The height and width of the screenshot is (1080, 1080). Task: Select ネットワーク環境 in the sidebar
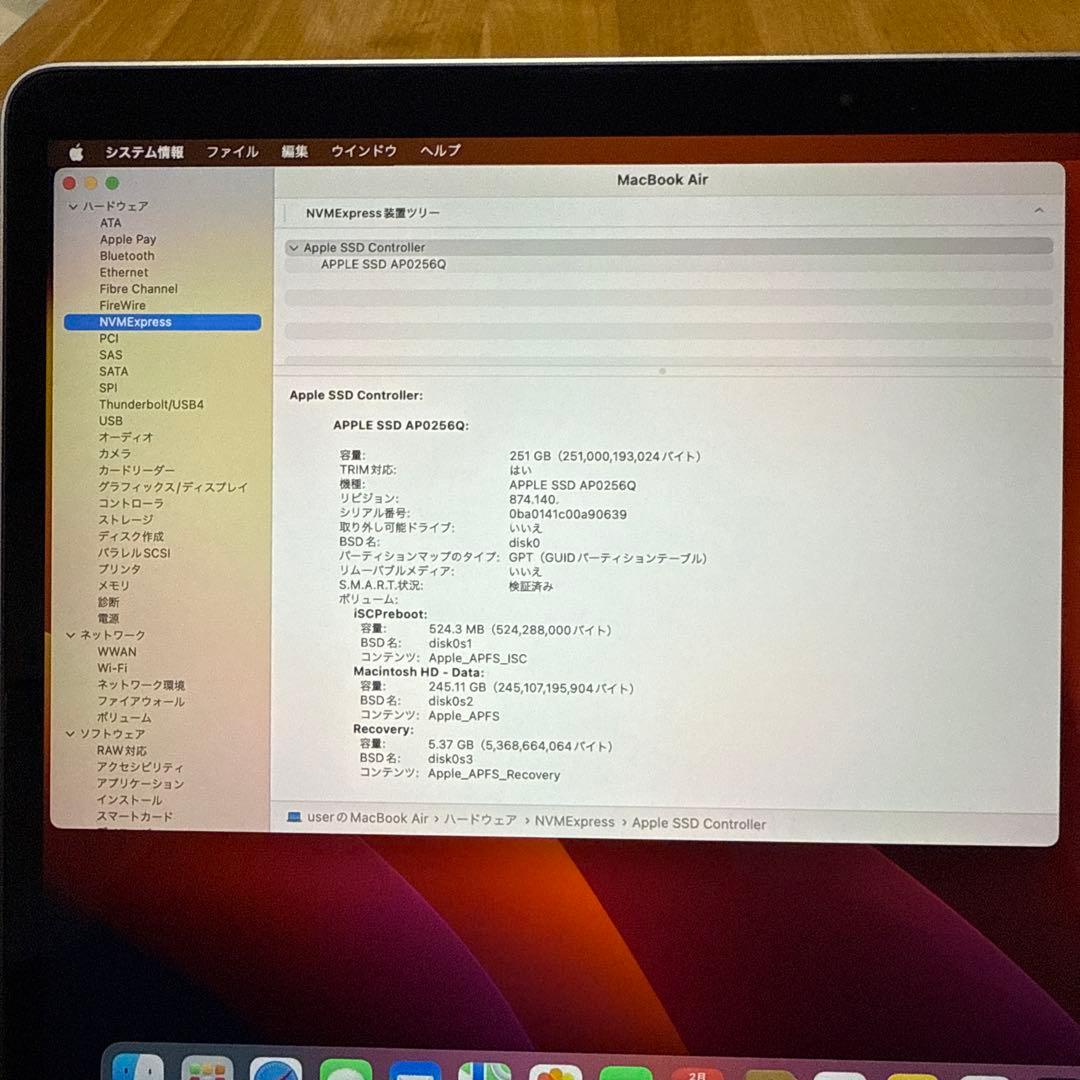141,685
